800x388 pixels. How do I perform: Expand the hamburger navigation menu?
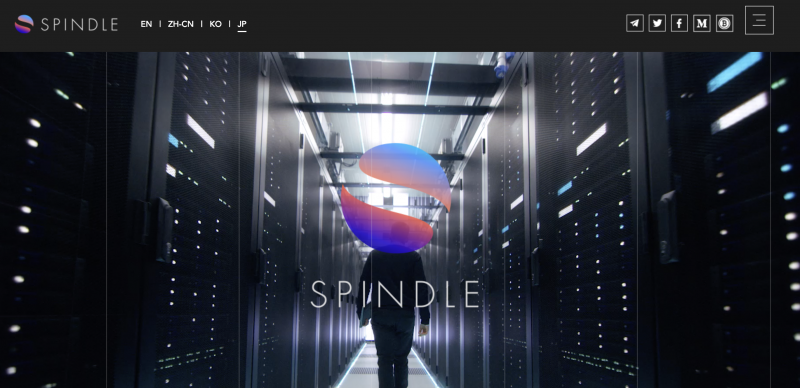[x=759, y=20]
